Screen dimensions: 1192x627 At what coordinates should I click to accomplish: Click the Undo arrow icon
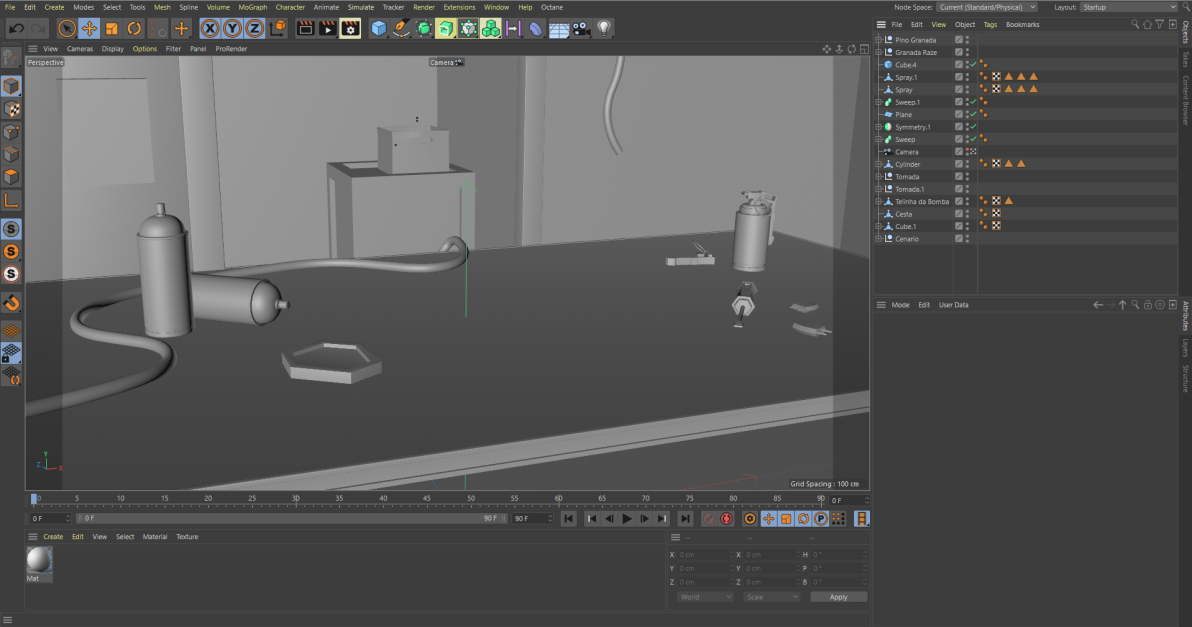click(17, 28)
